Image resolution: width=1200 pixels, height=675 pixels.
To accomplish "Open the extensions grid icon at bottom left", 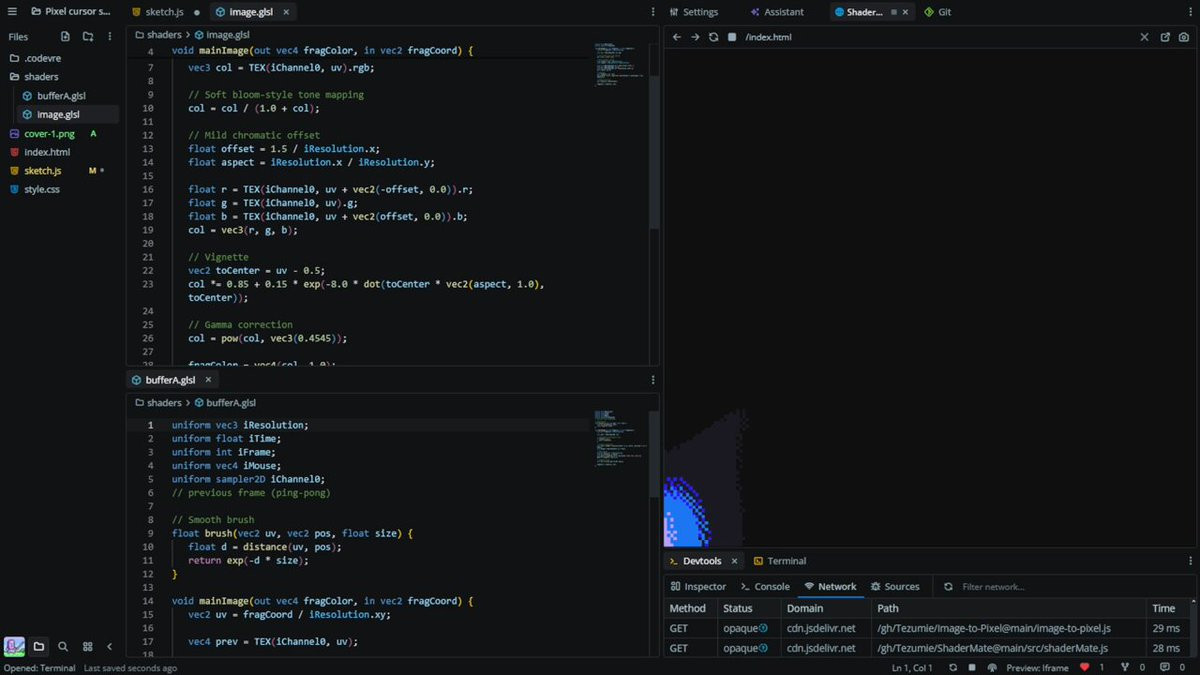I will tap(87, 647).
